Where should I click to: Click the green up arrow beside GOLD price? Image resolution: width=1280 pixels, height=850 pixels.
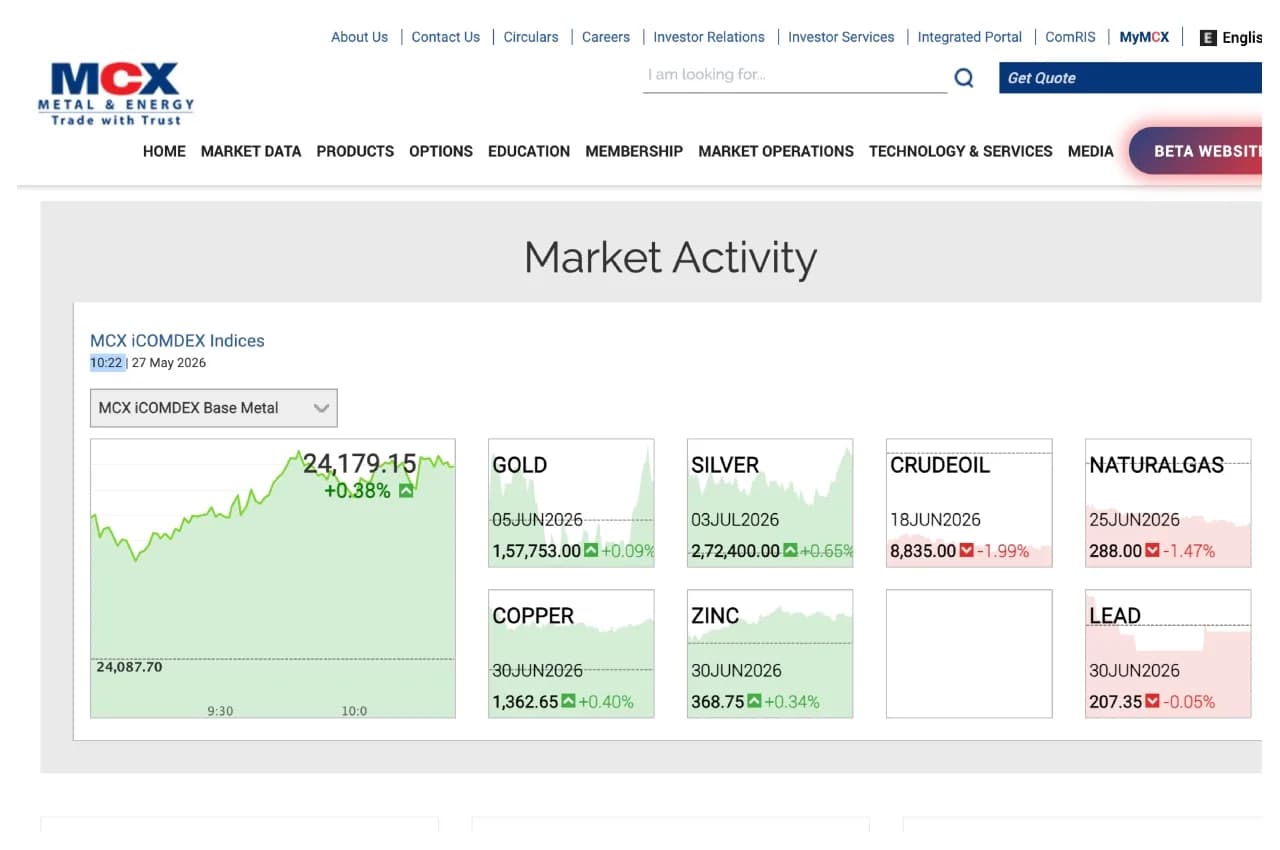click(591, 550)
